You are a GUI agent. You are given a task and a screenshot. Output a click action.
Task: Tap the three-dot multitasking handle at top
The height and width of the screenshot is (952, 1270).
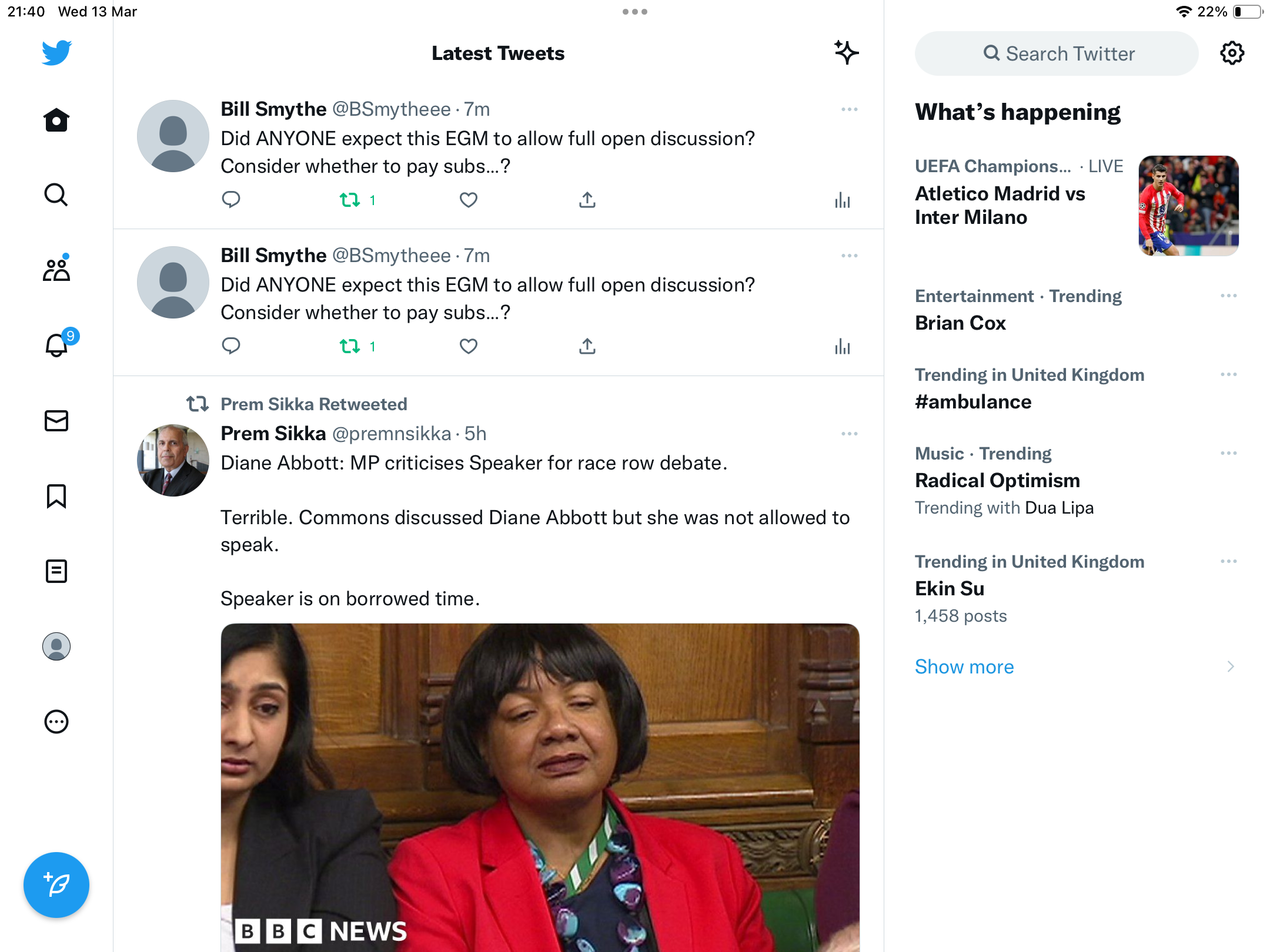[x=635, y=12]
